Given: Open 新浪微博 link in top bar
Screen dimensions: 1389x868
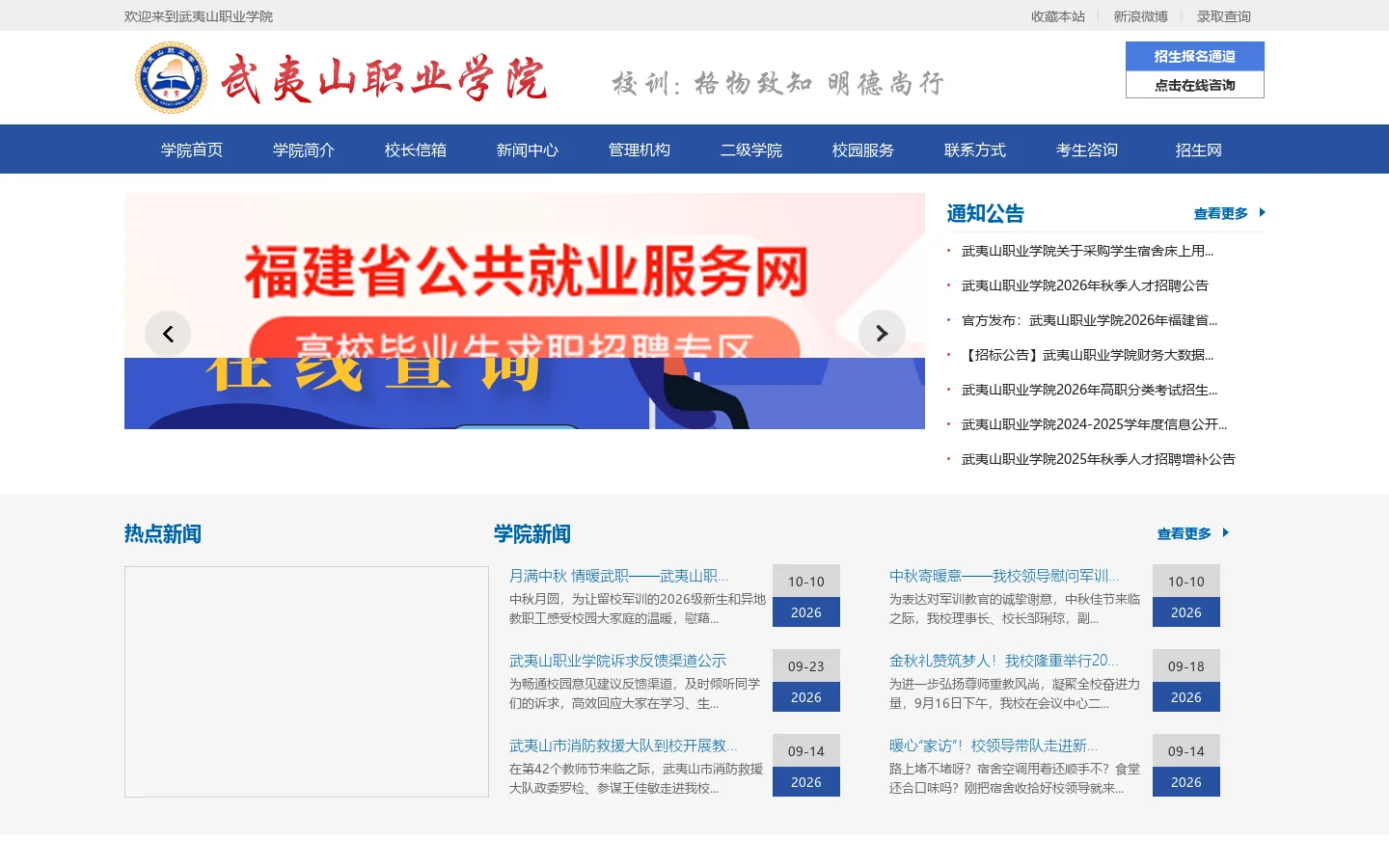Looking at the screenshot, I should (x=1141, y=16).
